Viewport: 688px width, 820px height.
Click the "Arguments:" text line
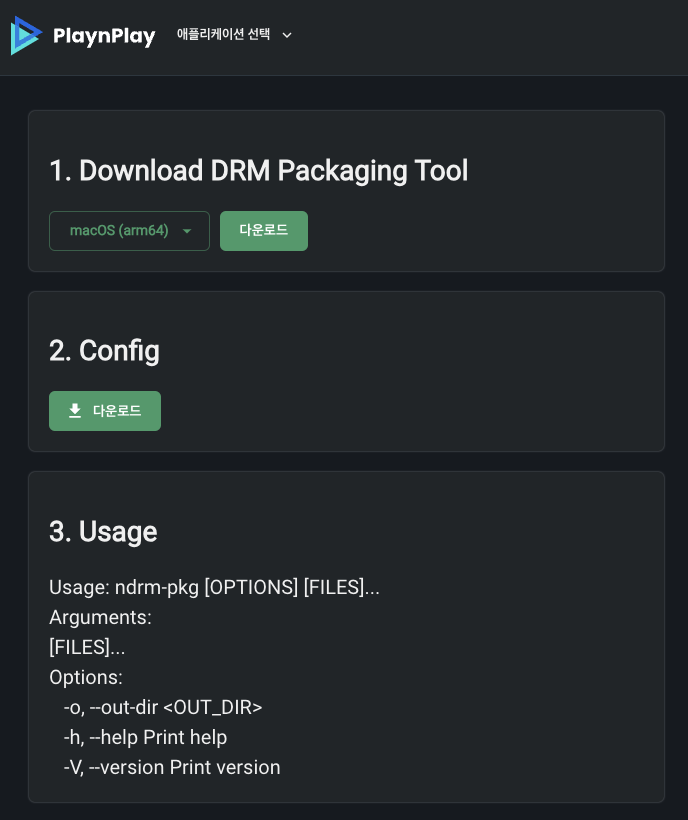pyautogui.click(x=100, y=617)
